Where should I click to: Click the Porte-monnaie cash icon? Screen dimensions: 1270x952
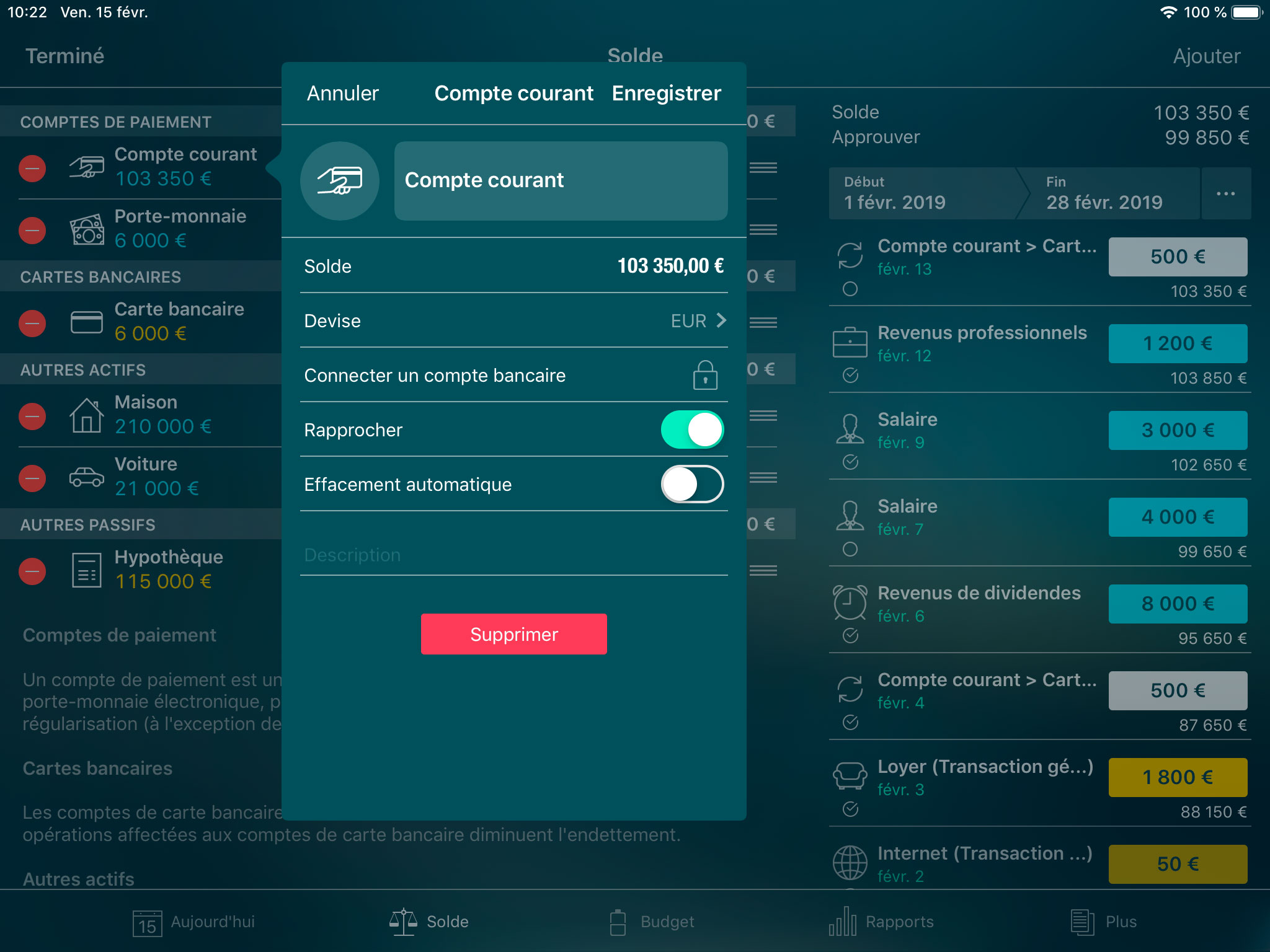pos(87,229)
